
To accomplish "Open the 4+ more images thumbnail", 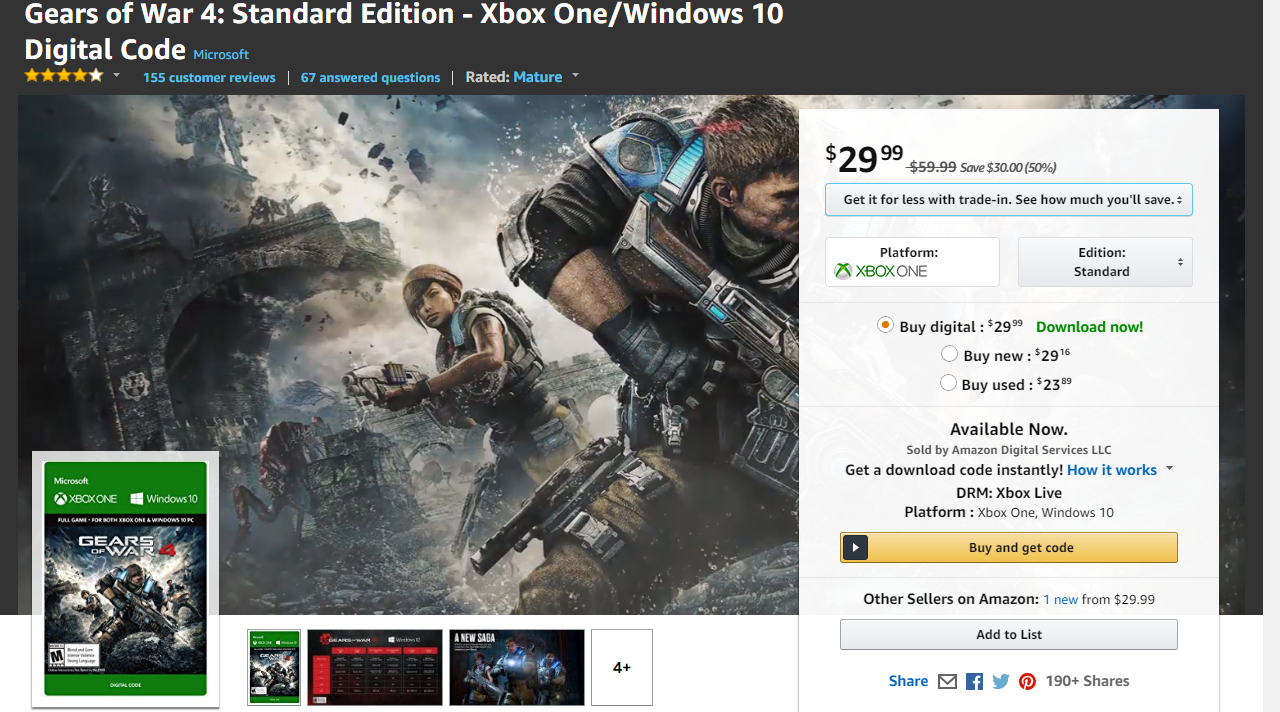I will point(622,667).
